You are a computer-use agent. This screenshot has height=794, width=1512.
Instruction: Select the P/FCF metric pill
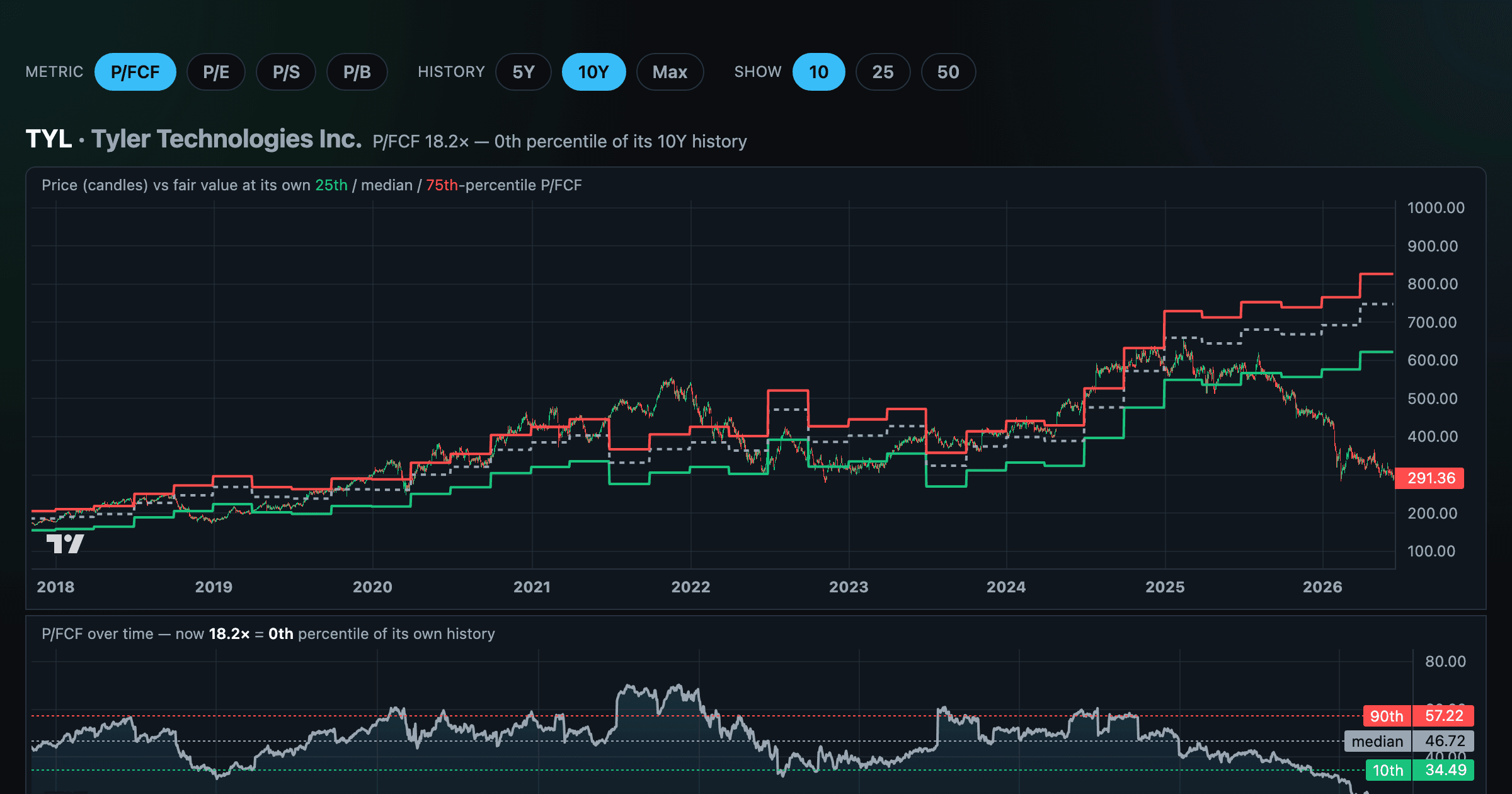point(135,72)
